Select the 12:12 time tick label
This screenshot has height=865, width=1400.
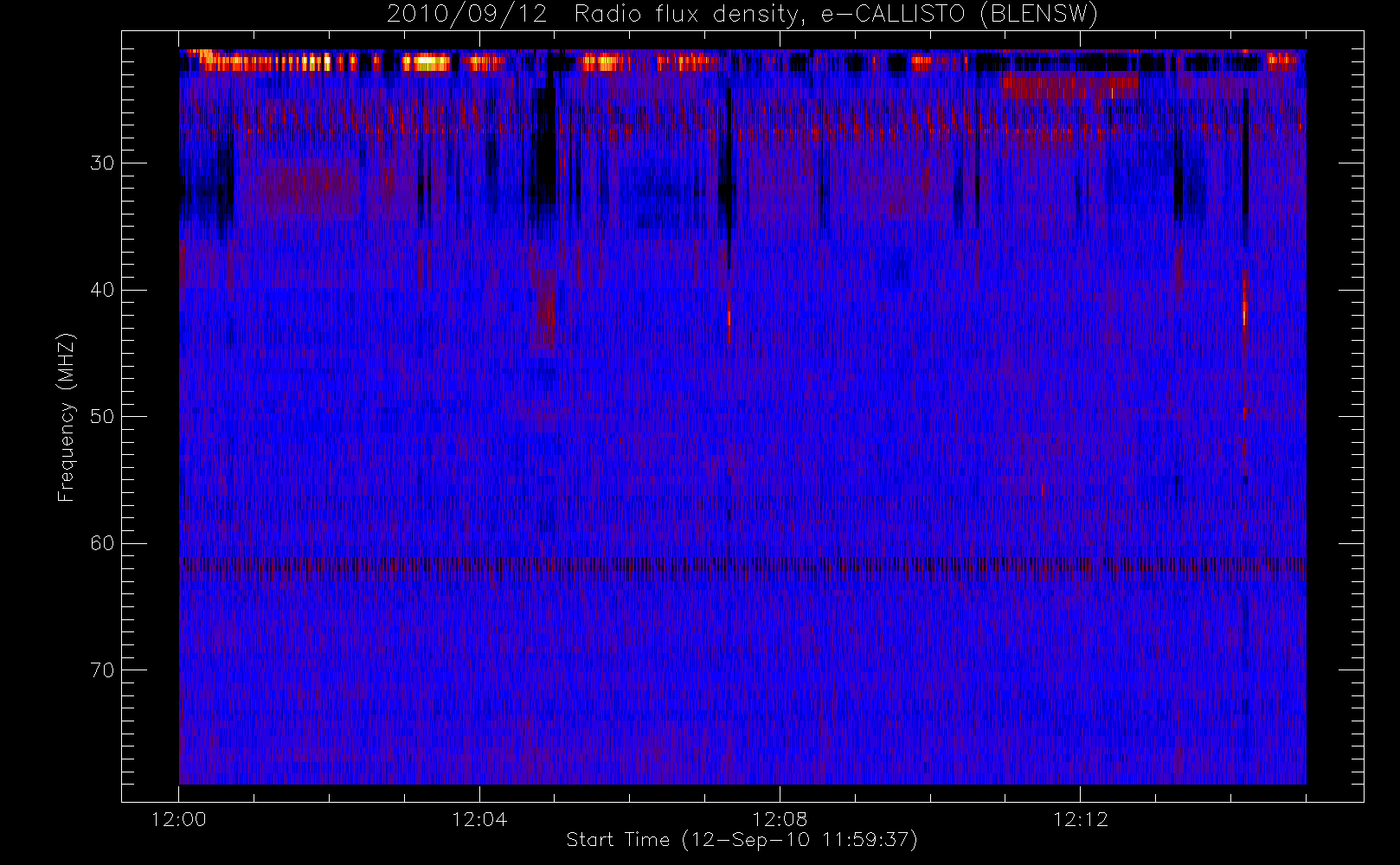(x=1080, y=819)
